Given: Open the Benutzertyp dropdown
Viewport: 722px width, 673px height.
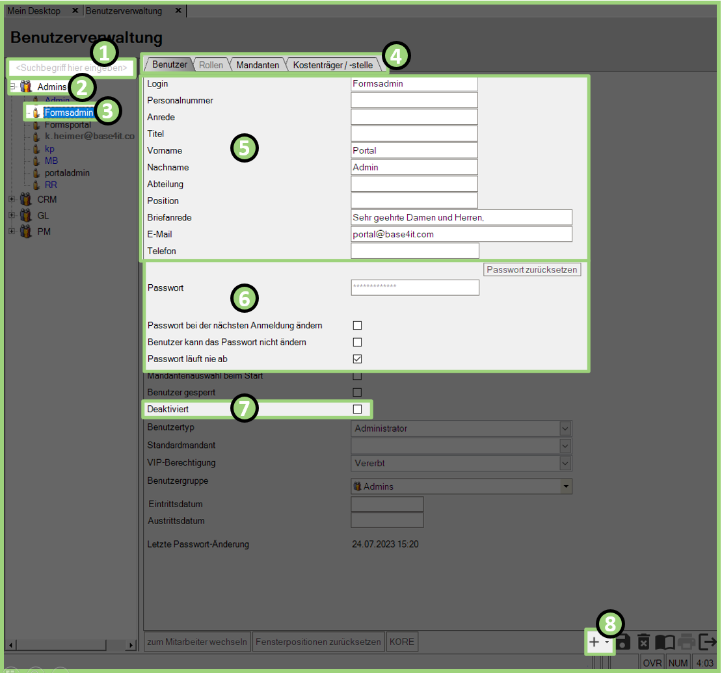Looking at the screenshot, I should tap(565, 429).
